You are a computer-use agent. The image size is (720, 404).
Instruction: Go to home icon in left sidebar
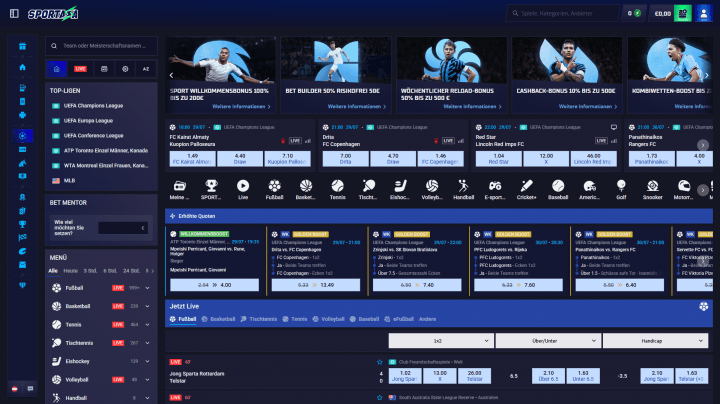point(22,67)
